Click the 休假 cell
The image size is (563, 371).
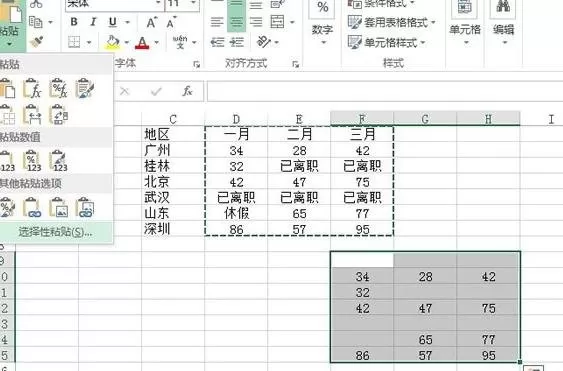pos(236,213)
